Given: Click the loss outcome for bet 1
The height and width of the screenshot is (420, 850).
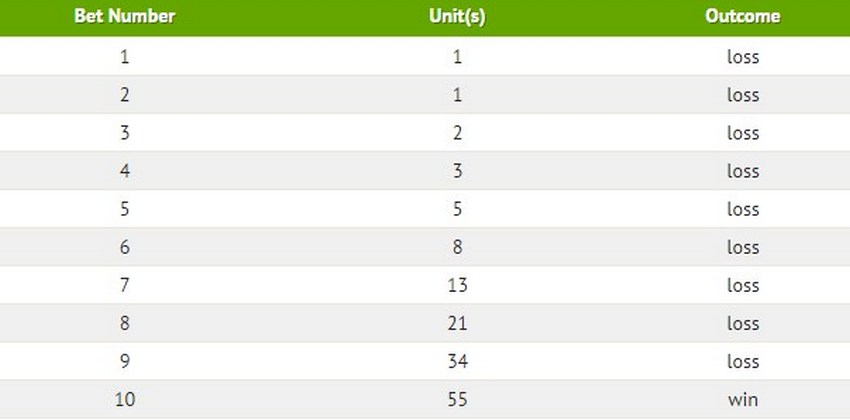Looking at the screenshot, I should pos(743,57).
